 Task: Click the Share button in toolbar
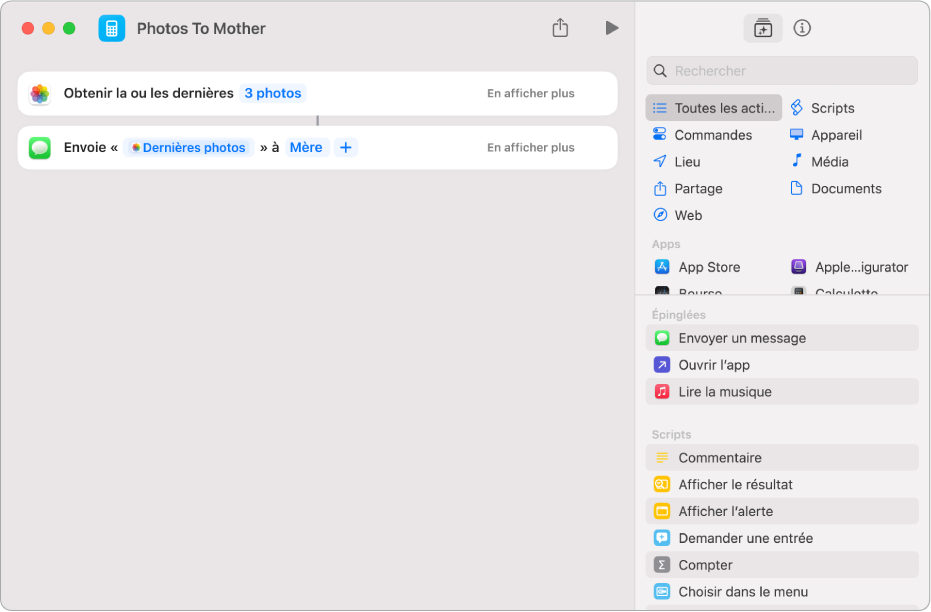[x=560, y=28]
